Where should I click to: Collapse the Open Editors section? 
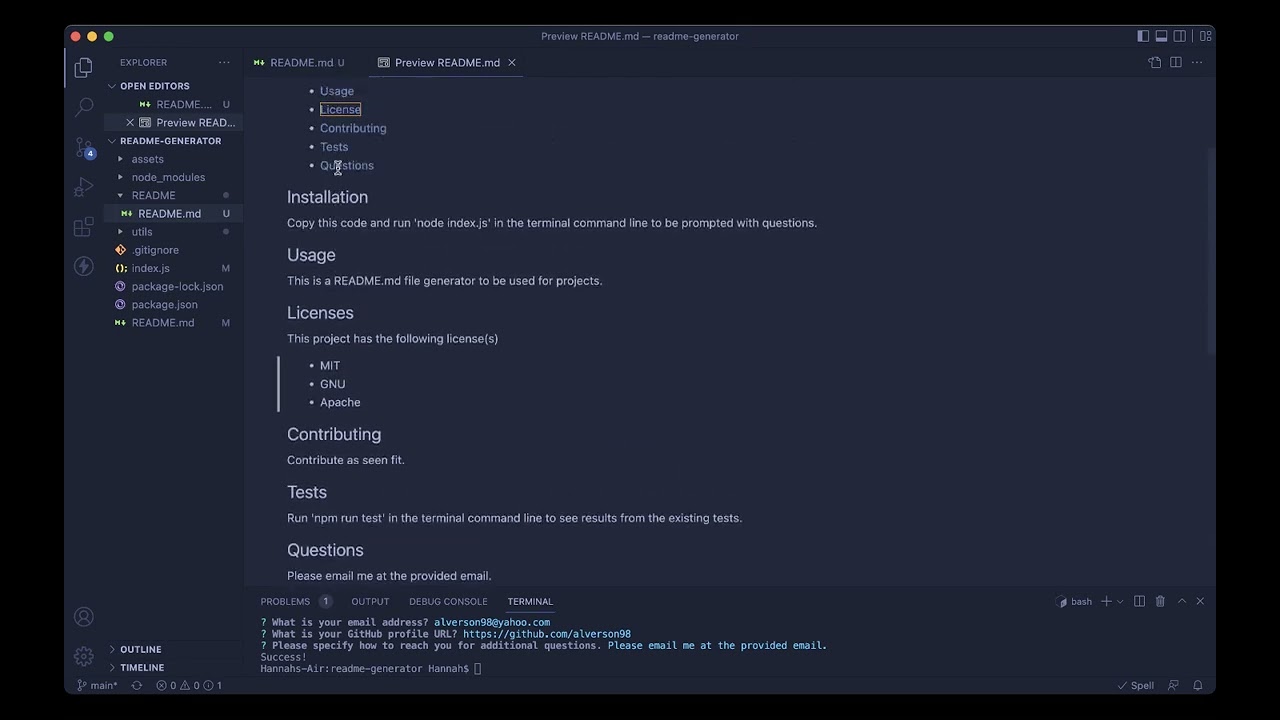coord(154,86)
